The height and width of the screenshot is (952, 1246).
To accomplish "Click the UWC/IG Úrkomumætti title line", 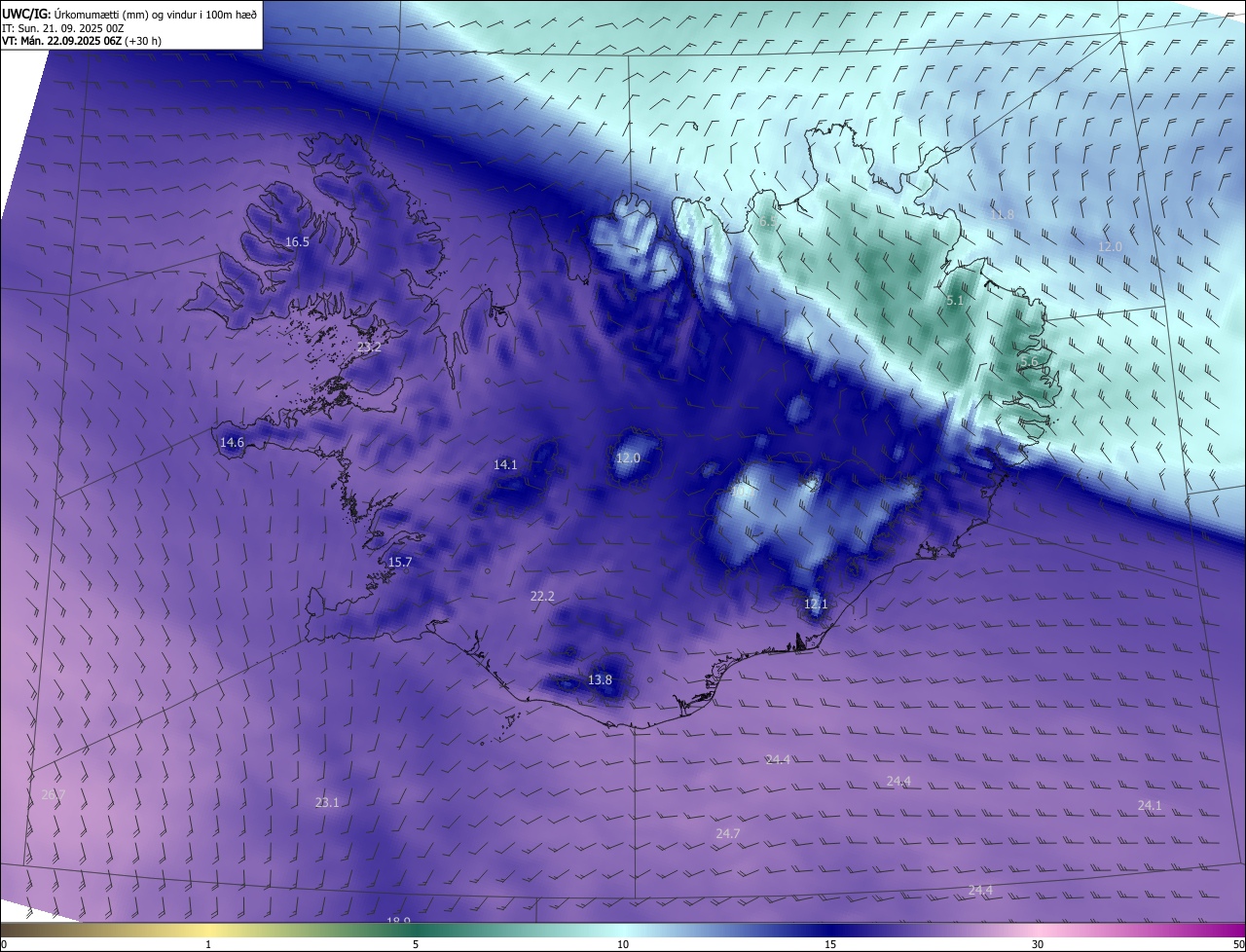I will click(x=129, y=13).
